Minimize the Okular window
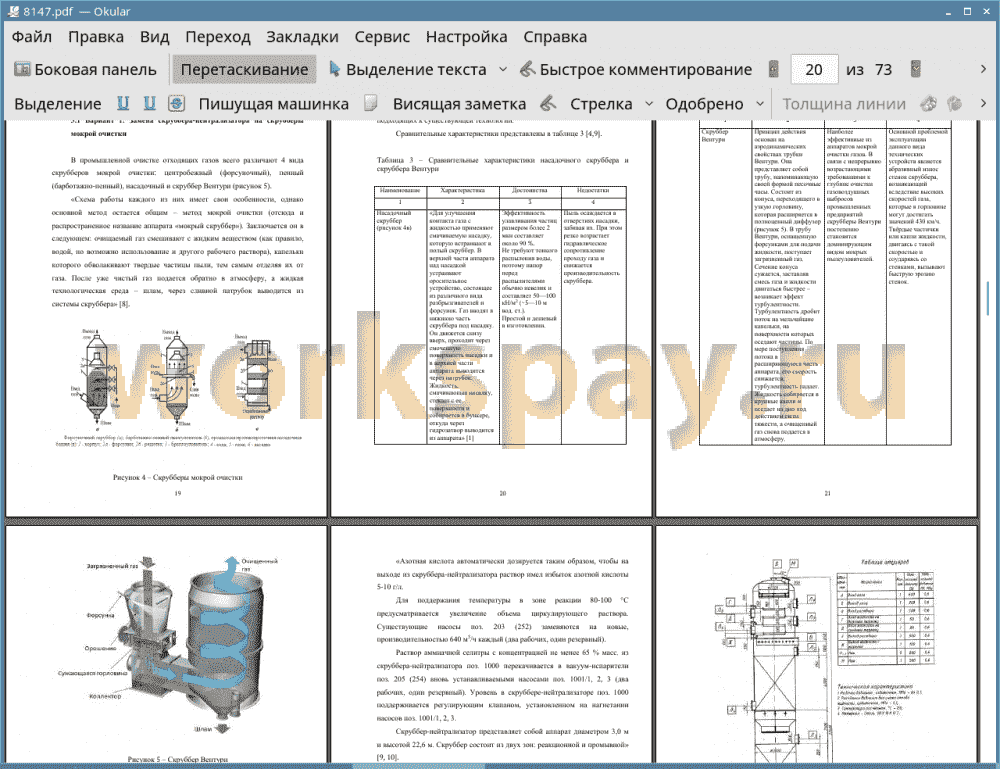The width and height of the screenshot is (1000, 769). click(948, 11)
